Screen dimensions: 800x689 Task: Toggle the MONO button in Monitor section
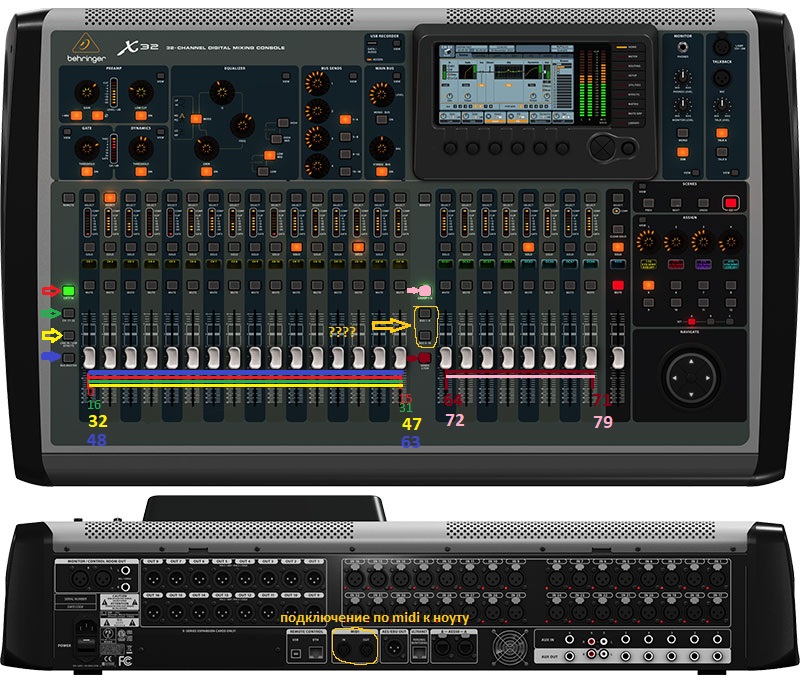point(683,134)
